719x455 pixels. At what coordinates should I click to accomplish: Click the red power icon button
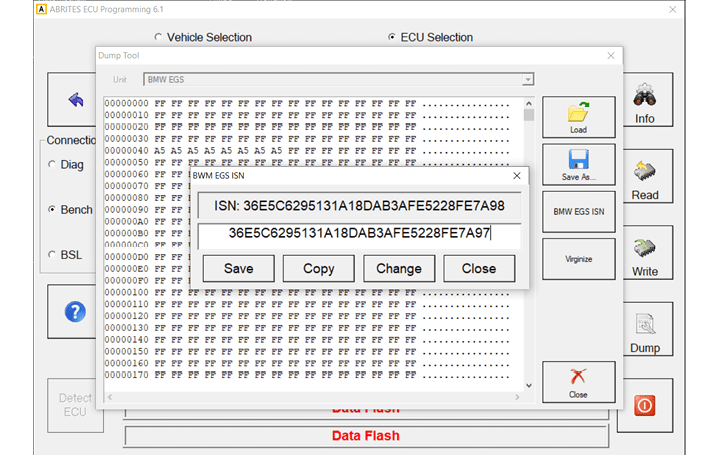tap(645, 405)
